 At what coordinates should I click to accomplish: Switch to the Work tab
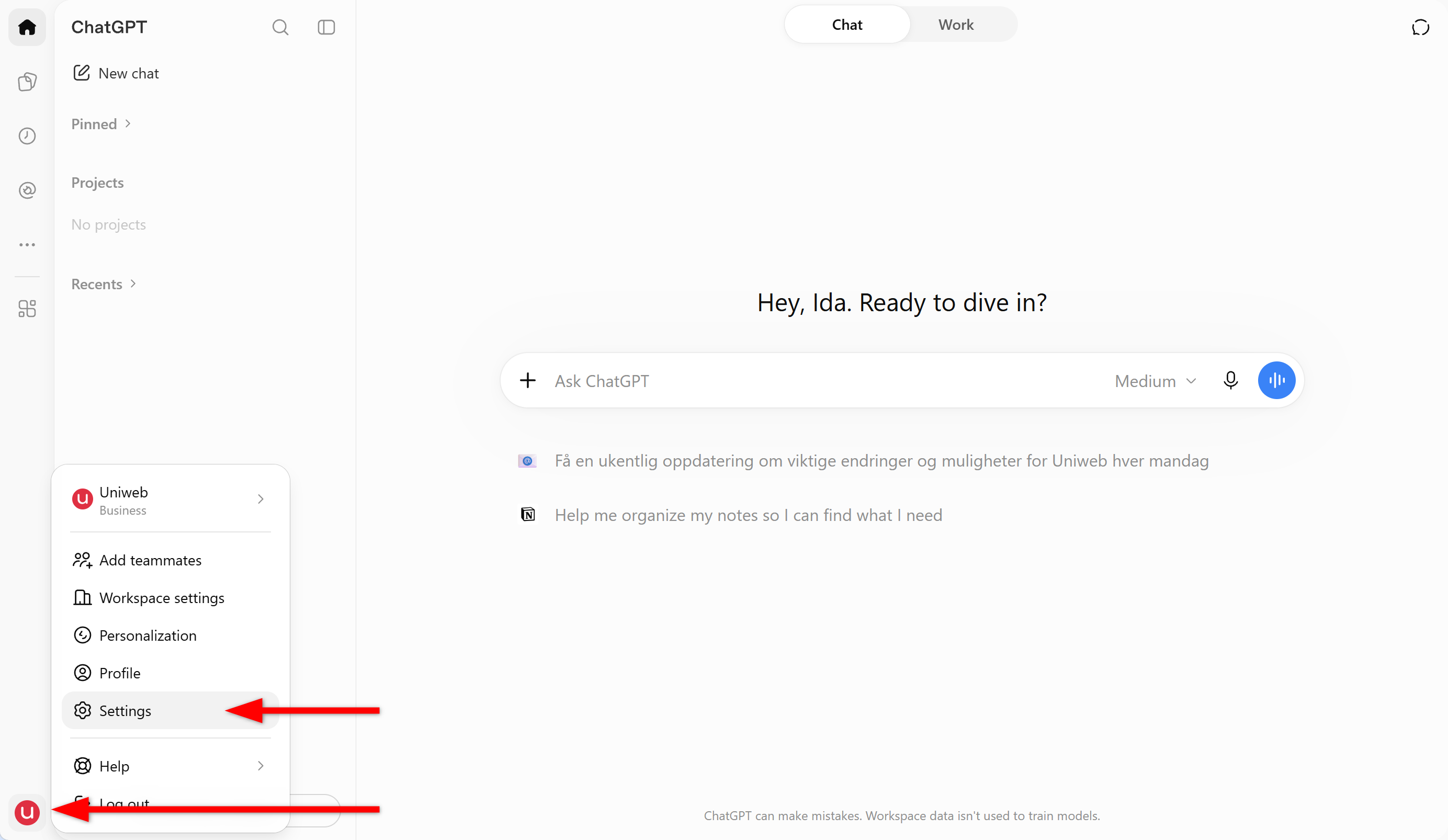(x=956, y=25)
